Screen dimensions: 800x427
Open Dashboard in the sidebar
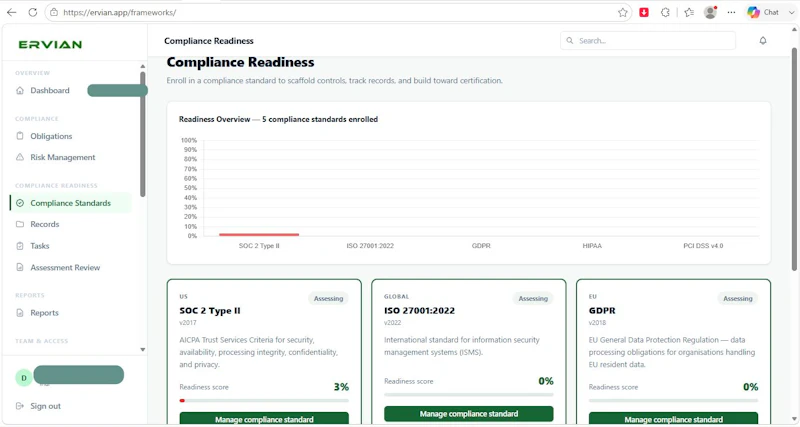click(x=49, y=90)
